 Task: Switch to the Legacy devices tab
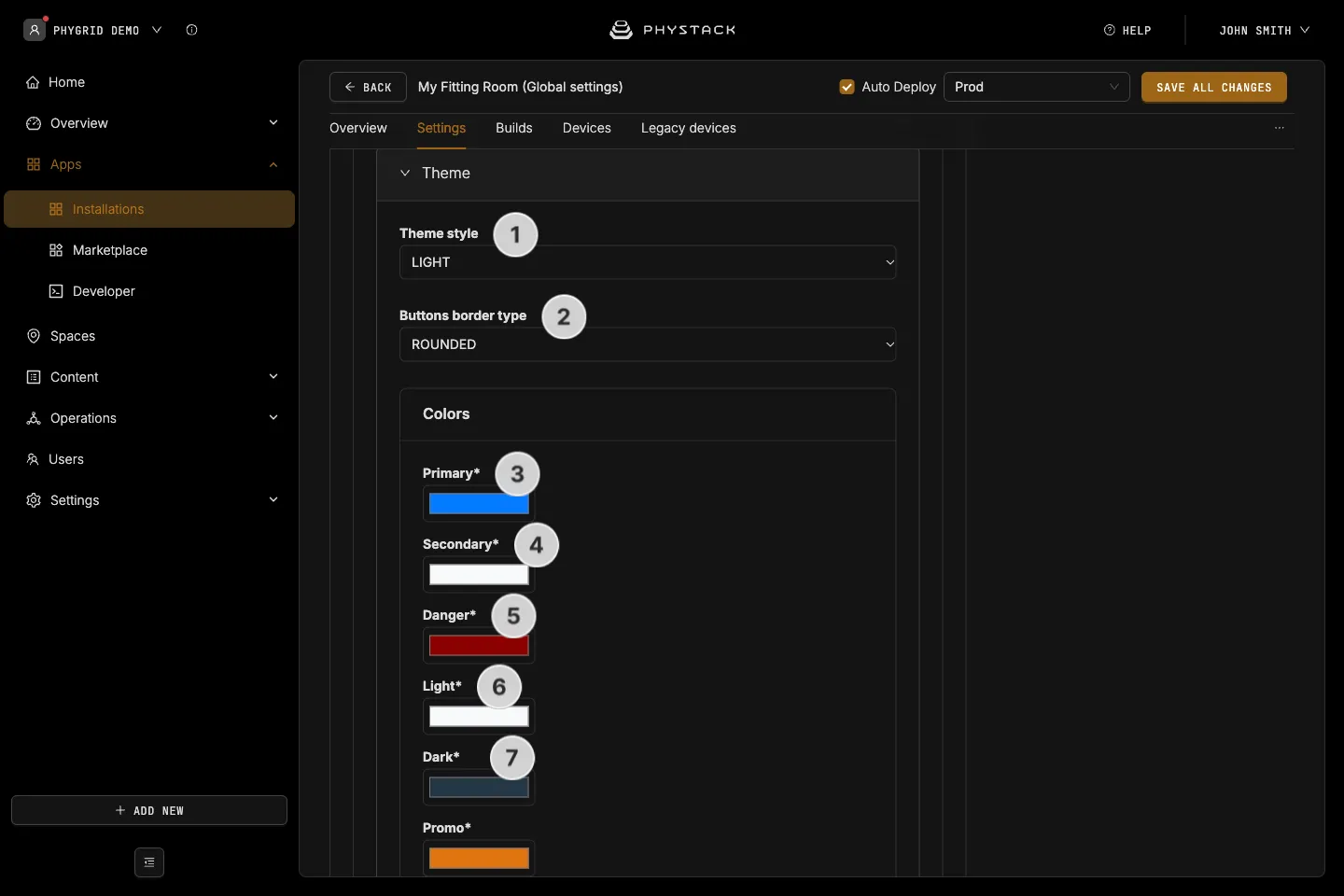pyautogui.click(x=689, y=128)
